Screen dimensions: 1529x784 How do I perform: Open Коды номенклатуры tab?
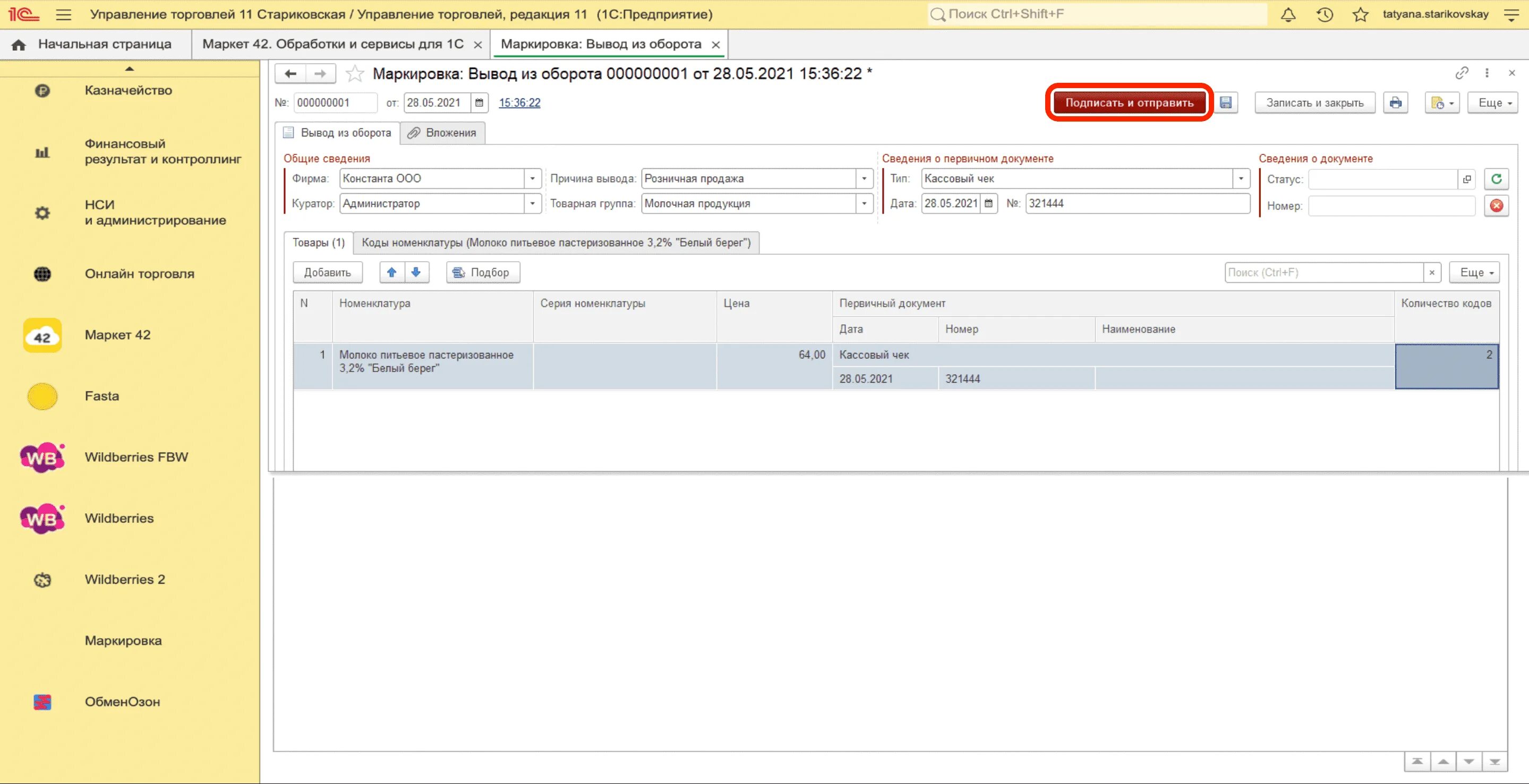pos(556,243)
